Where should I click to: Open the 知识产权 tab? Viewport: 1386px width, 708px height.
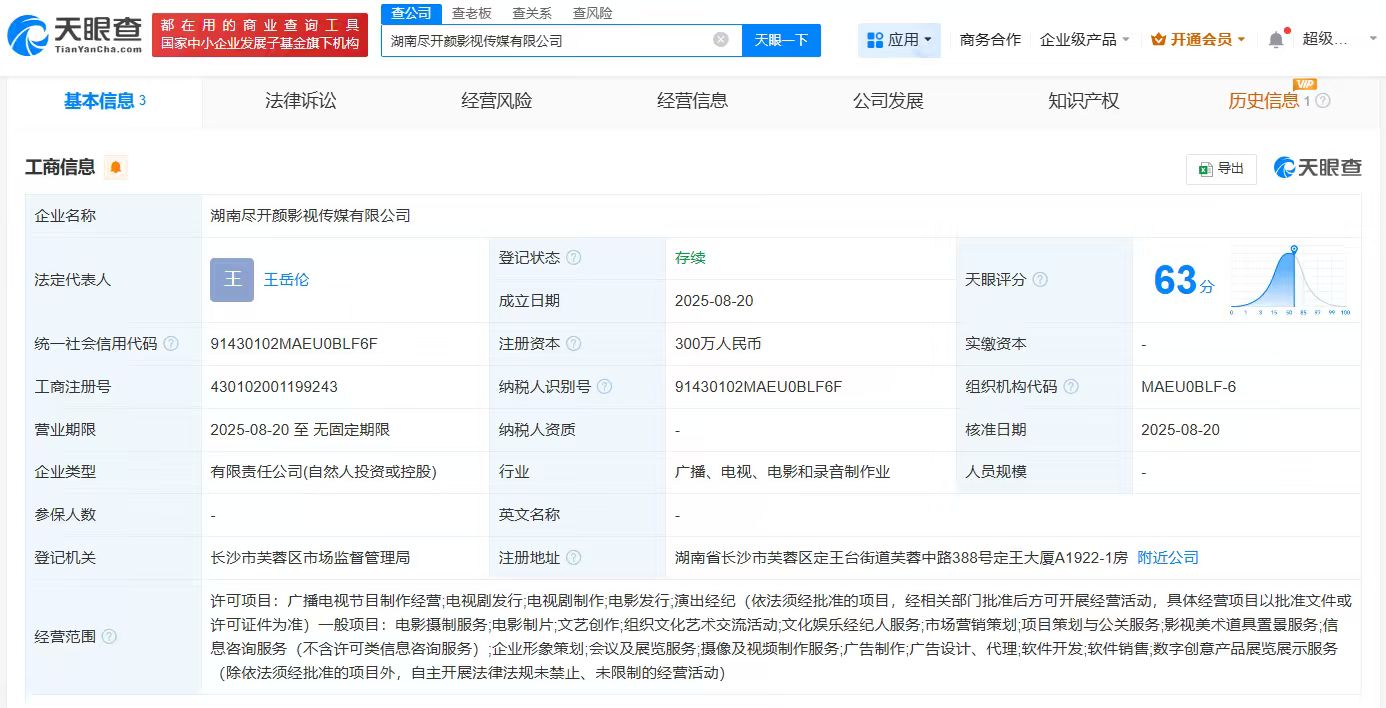point(1083,101)
